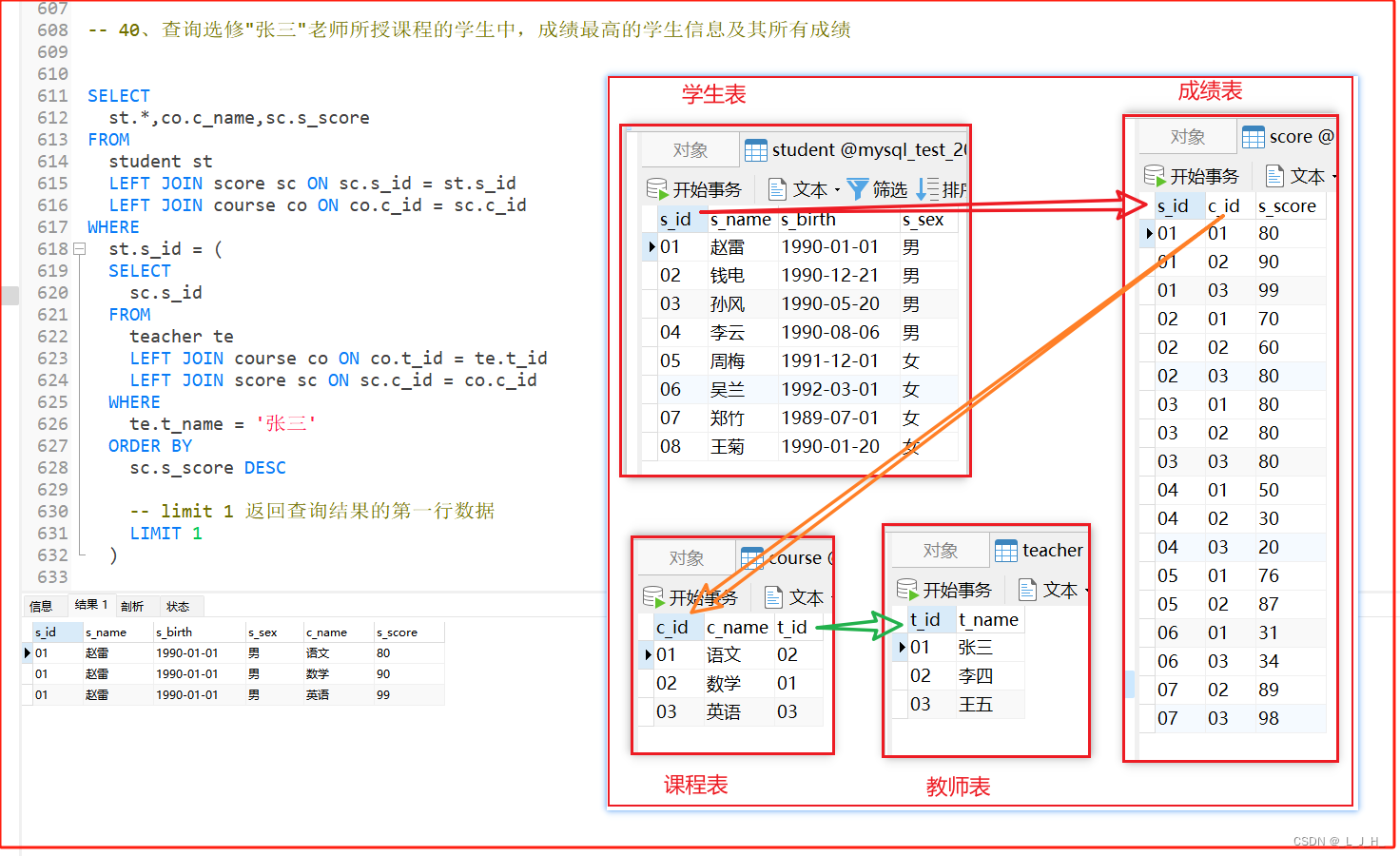Click the 筛选 funnel icon in the student window

tap(857, 189)
